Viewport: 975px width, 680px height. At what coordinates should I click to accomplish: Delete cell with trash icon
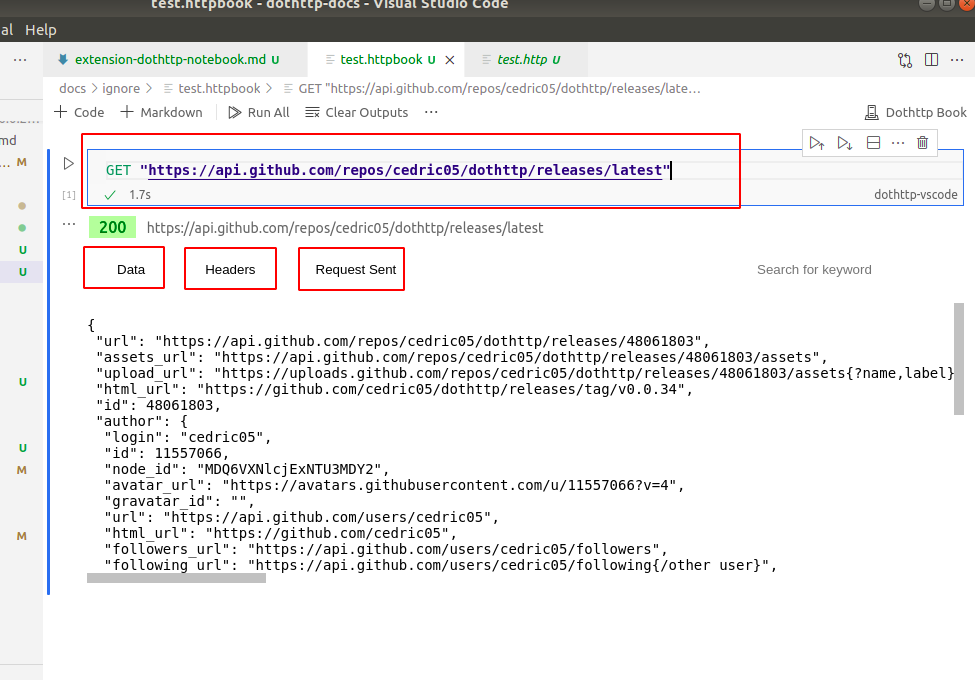tap(923, 143)
